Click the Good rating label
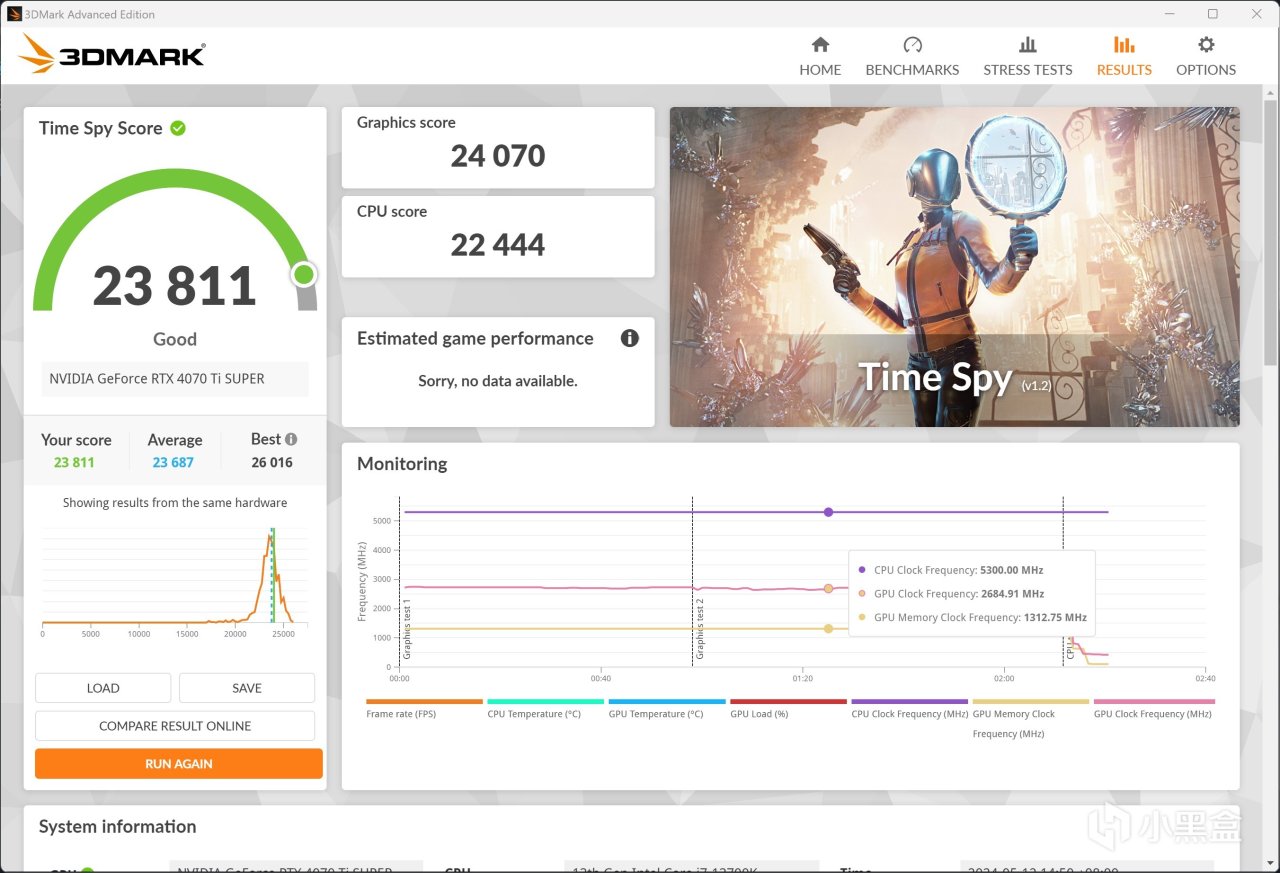Image resolution: width=1280 pixels, height=873 pixels. click(x=175, y=339)
